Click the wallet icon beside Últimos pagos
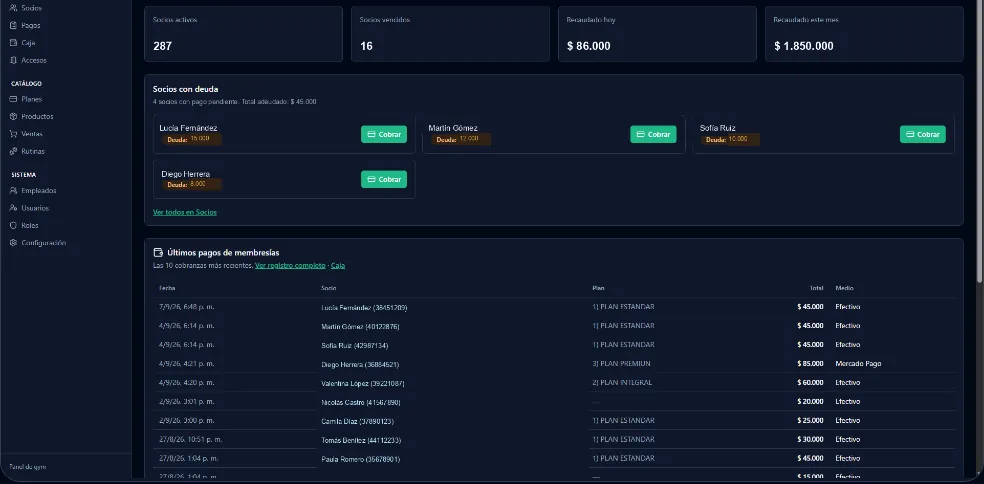This screenshot has width=984, height=484. (x=158, y=252)
